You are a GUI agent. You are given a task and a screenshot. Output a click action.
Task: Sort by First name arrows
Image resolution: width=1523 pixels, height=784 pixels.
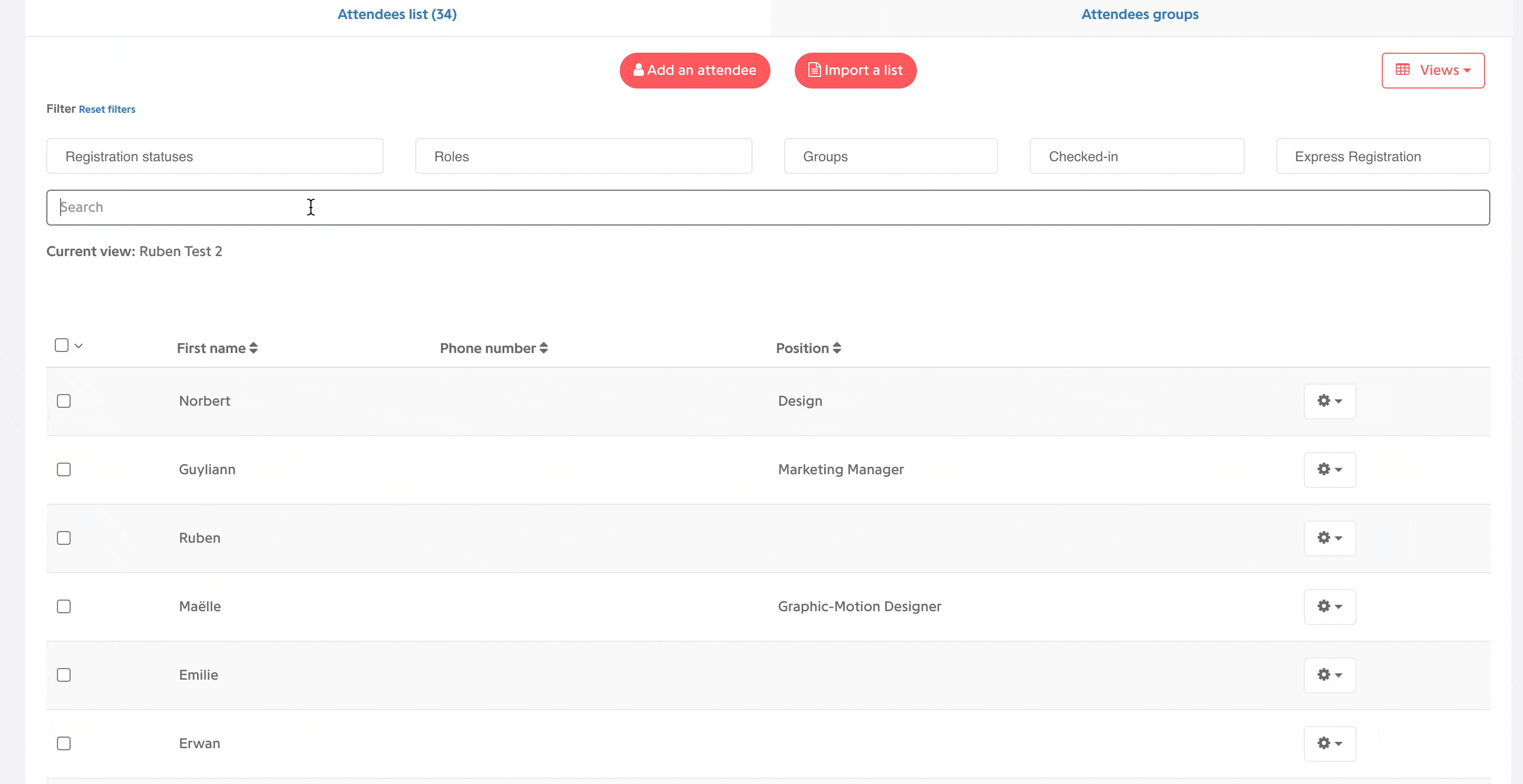253,348
